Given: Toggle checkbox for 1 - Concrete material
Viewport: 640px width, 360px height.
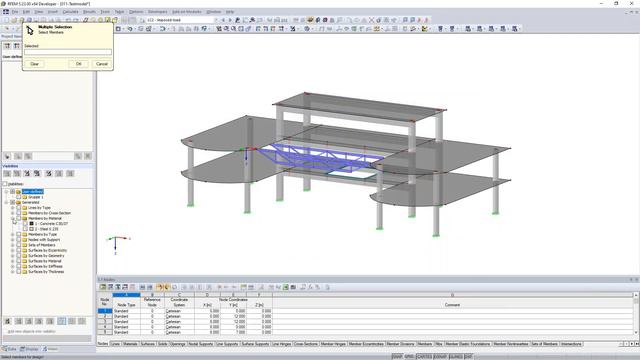Looking at the screenshot, I should click(x=25, y=224).
